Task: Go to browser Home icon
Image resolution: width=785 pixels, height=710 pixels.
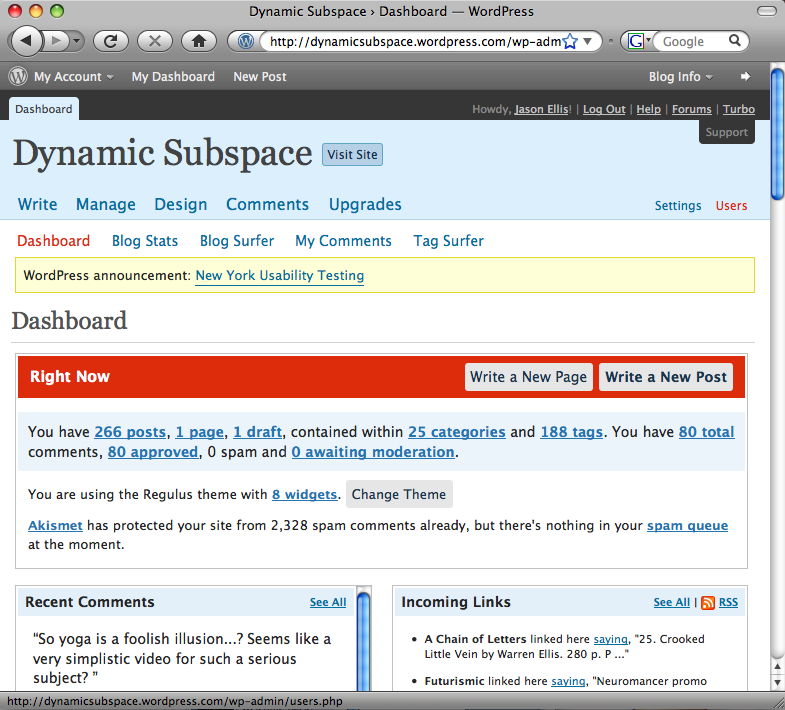Action: 198,41
